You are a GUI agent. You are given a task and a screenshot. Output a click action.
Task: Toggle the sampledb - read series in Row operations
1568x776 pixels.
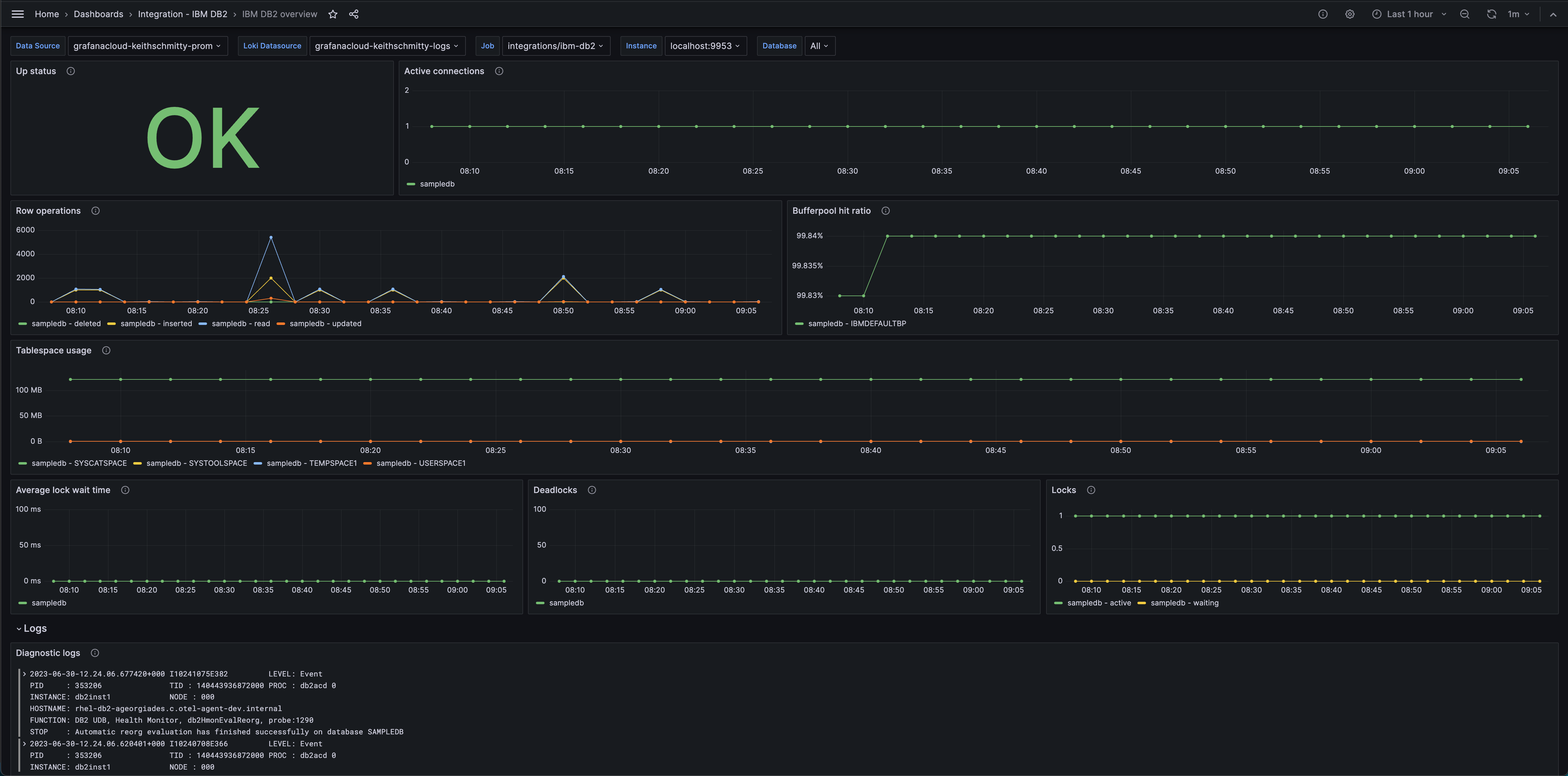240,323
